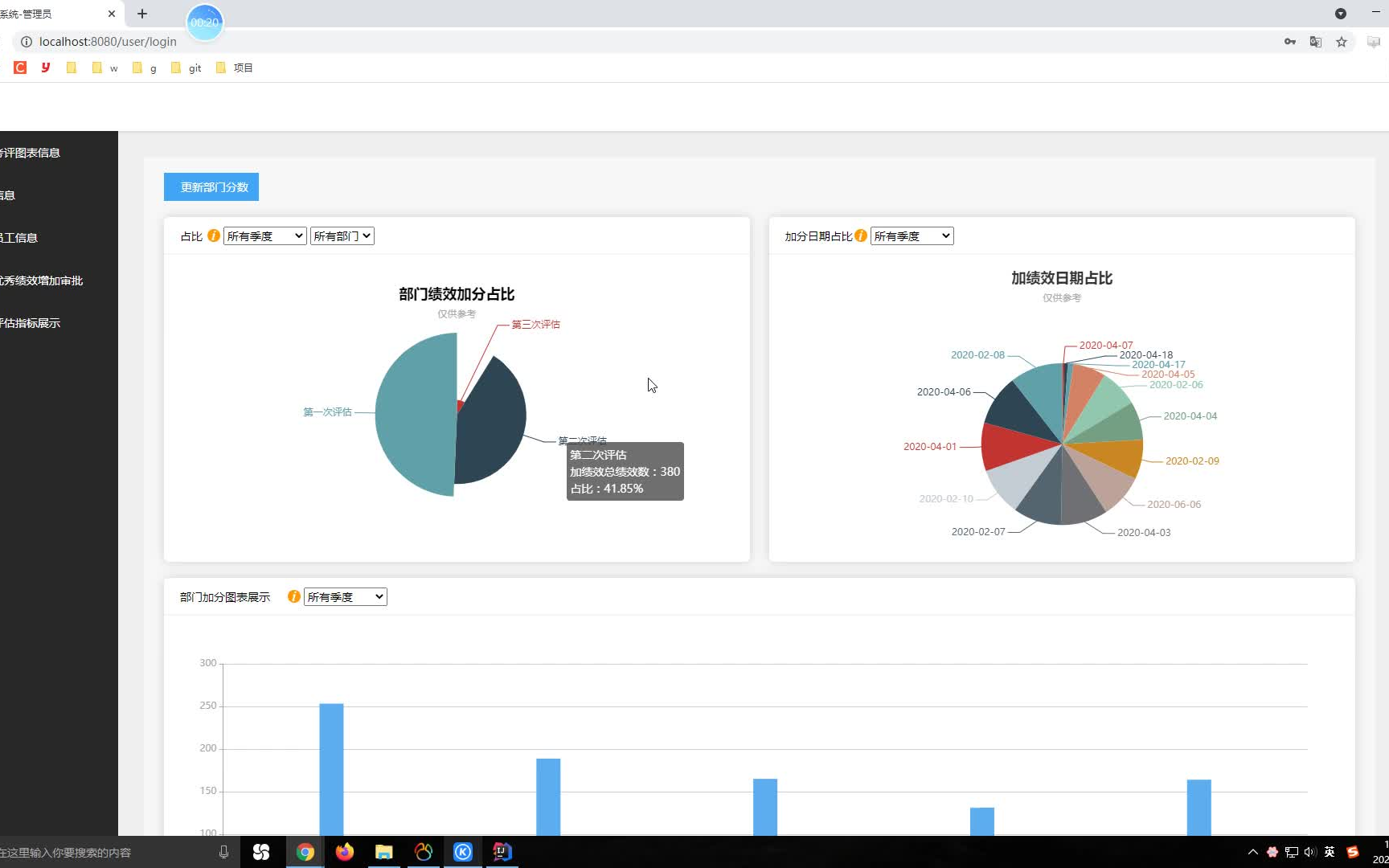Click the 2020-02-10 date label
Viewport: 1389px width, 868px height.
pyautogui.click(x=946, y=499)
